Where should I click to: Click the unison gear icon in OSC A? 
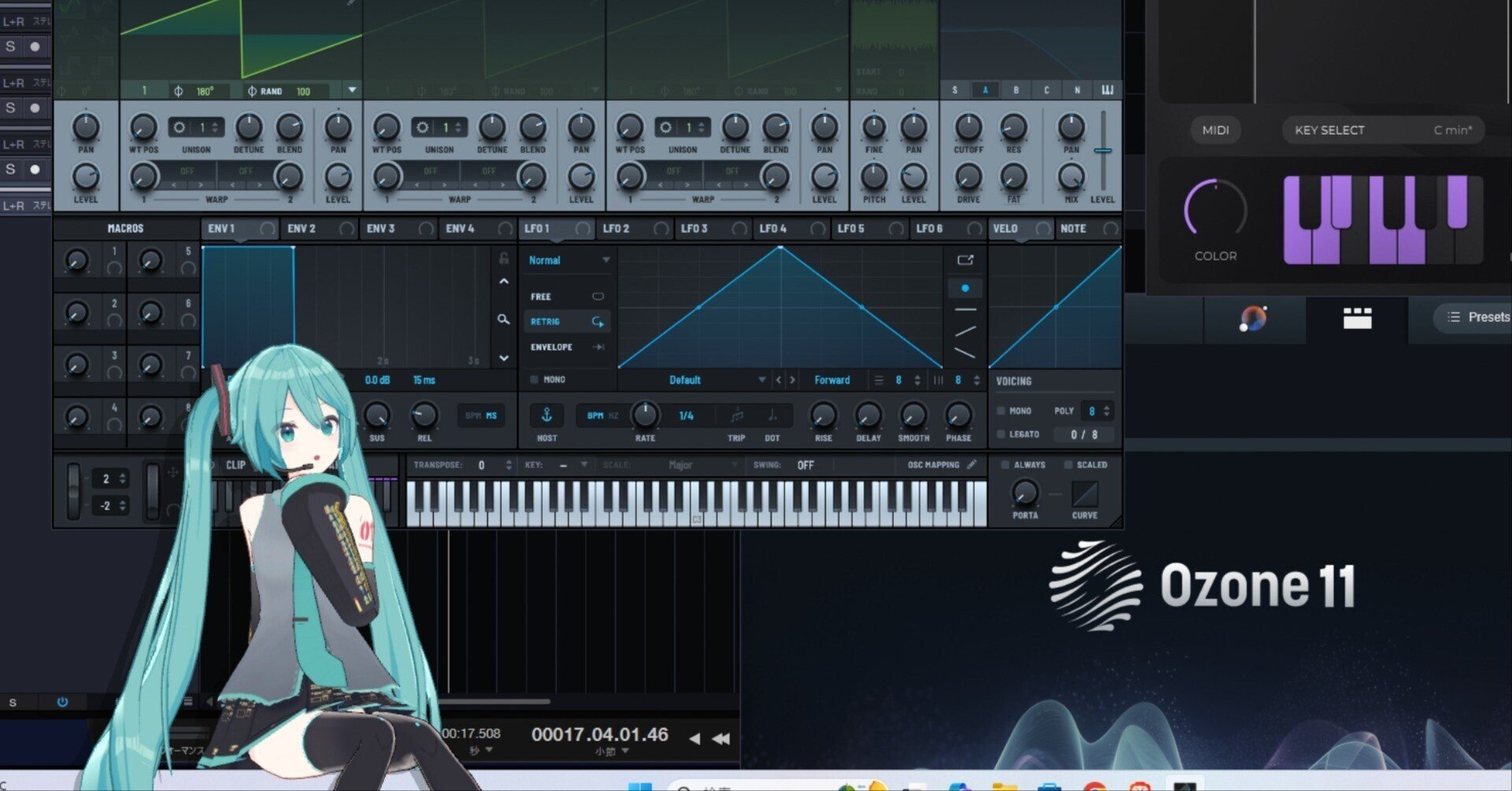pos(180,127)
